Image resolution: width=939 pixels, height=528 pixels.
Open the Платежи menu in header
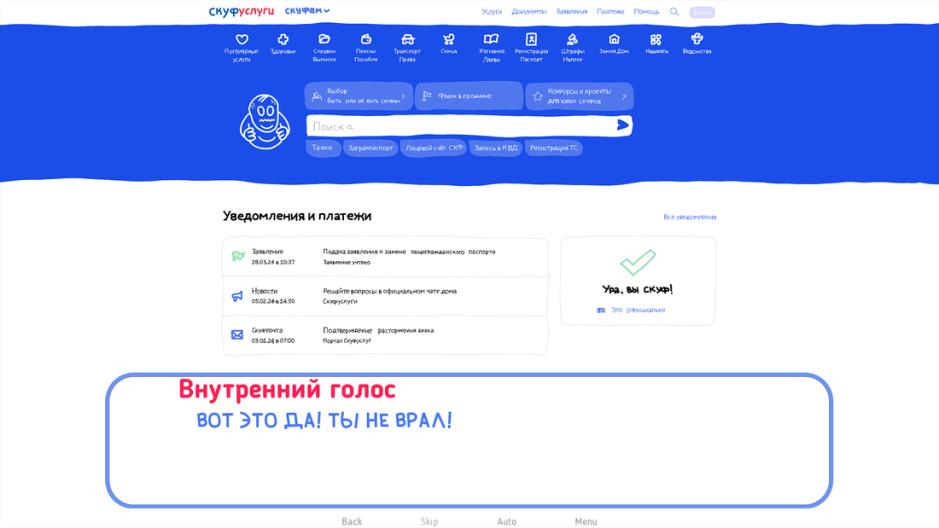(610, 11)
